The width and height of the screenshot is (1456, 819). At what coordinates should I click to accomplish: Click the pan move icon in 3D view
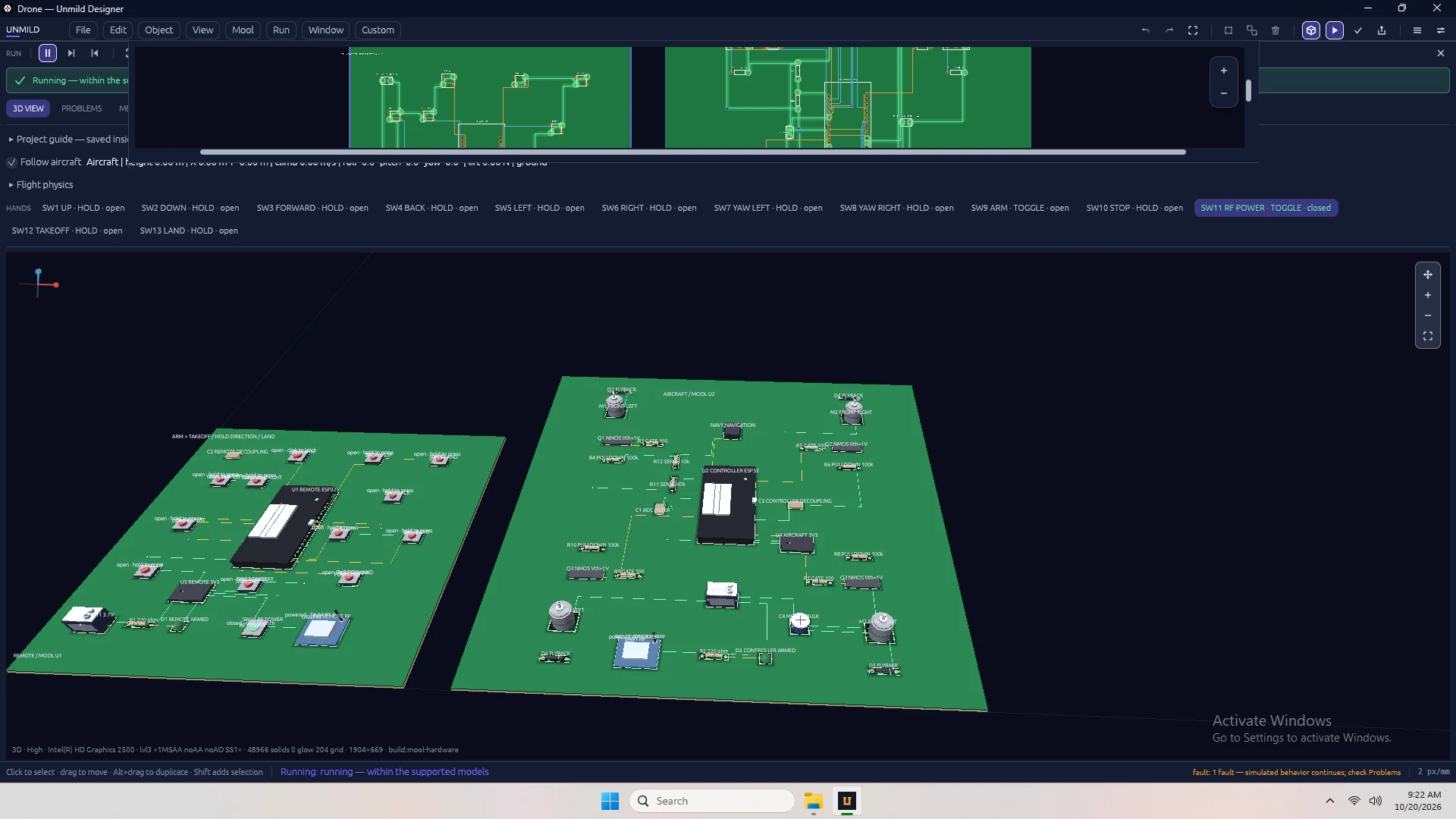pyautogui.click(x=1428, y=275)
